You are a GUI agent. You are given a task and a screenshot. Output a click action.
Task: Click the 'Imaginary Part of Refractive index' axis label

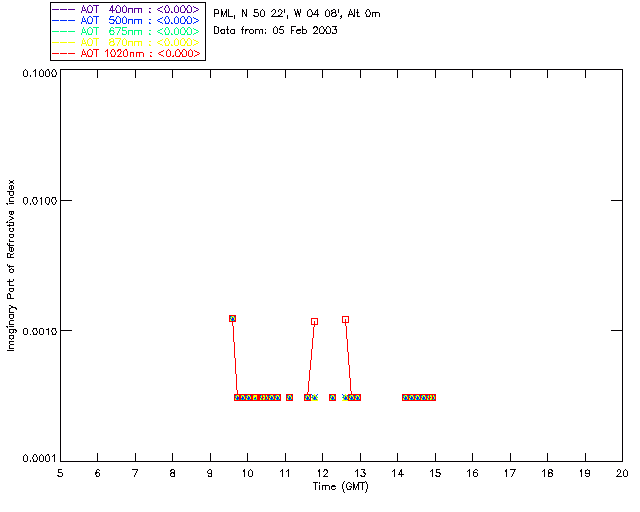tap(11, 265)
